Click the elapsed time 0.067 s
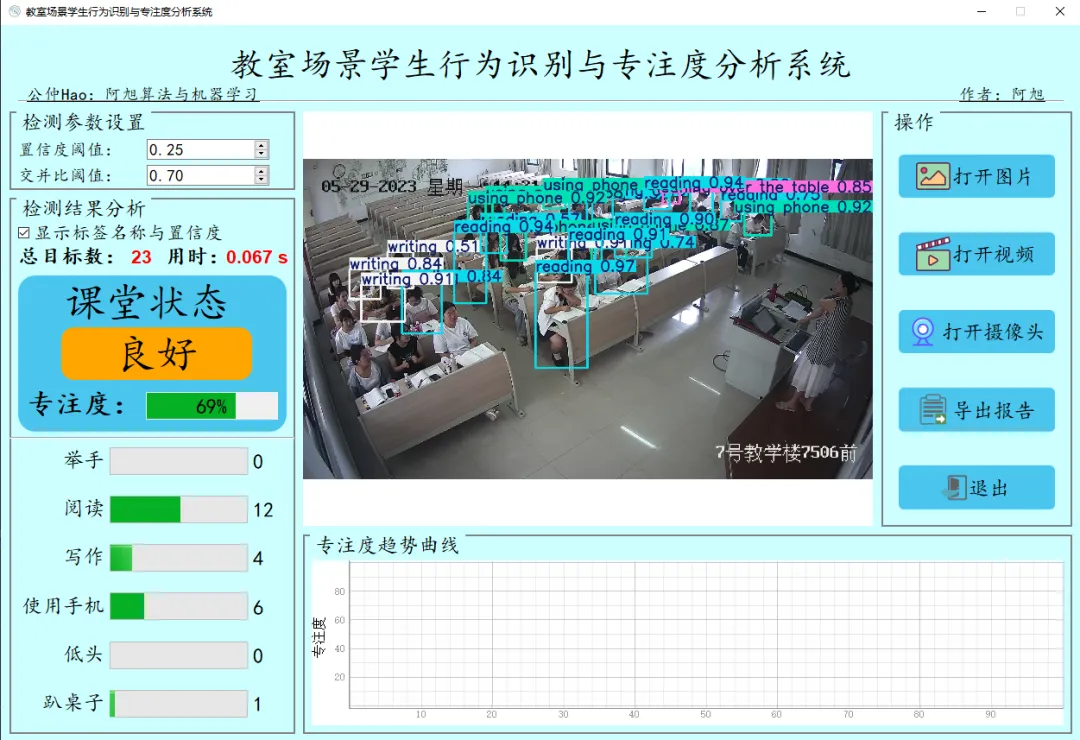Viewport: 1080px width, 740px height. click(x=256, y=257)
